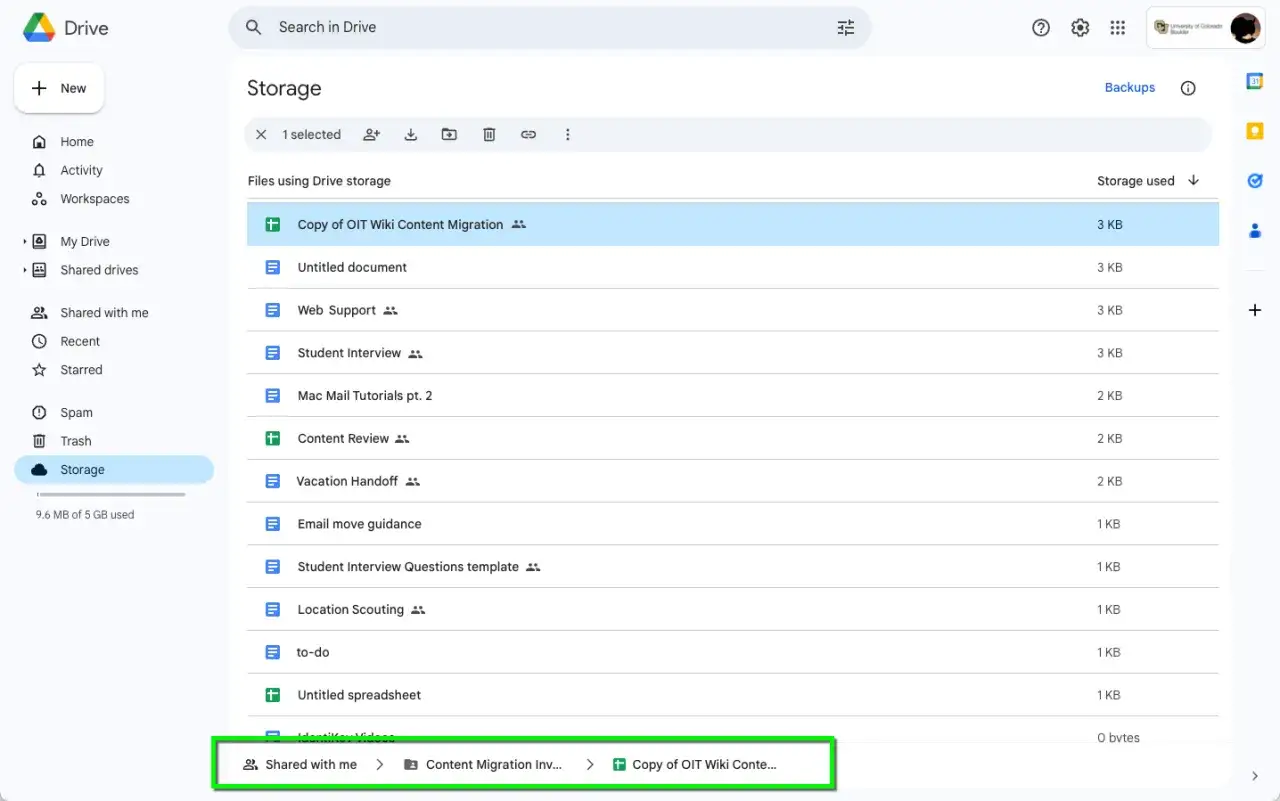Select the Location Scouting document
Screen dimensions: 1280x801
coord(733,610)
